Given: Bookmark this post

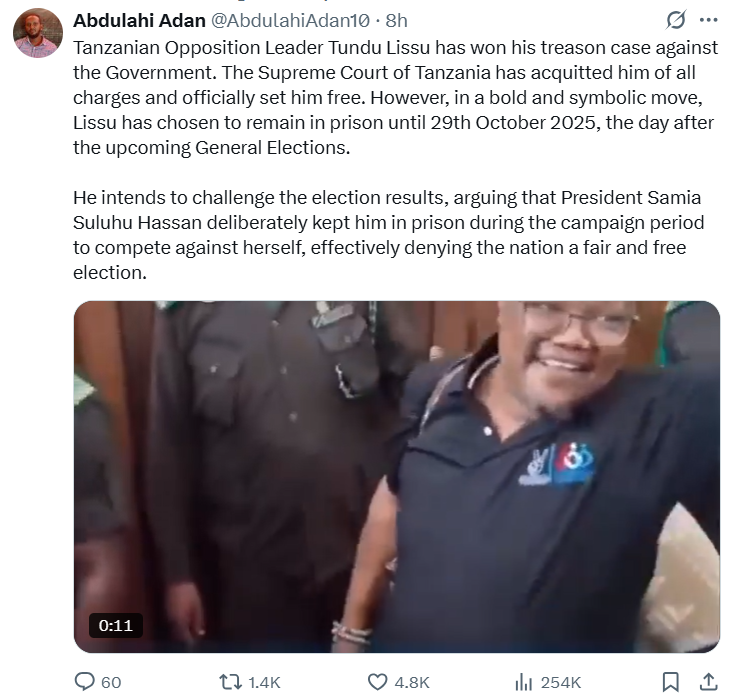Looking at the screenshot, I should tap(671, 682).
